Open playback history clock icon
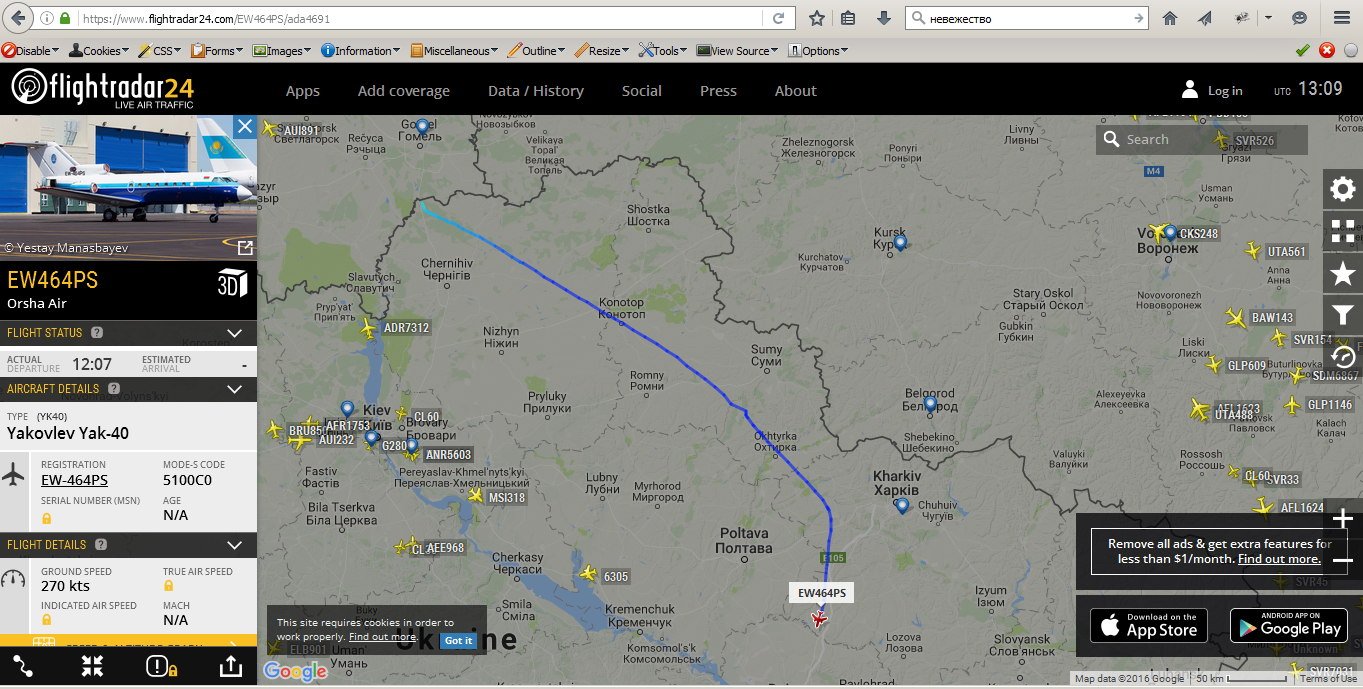 1343,356
